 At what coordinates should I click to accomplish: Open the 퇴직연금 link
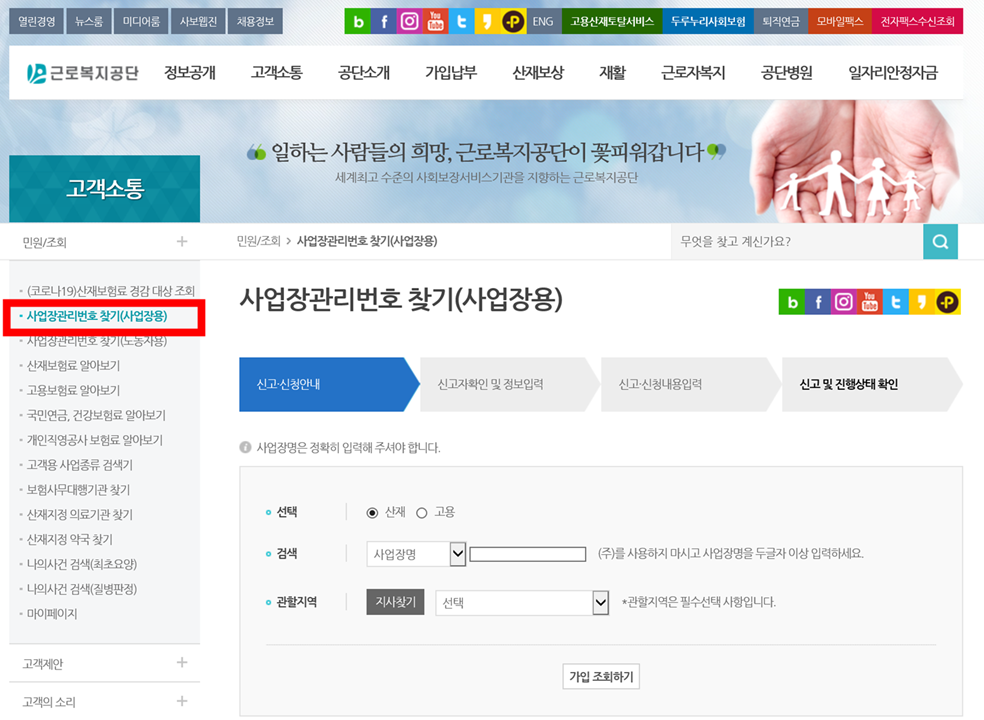781,21
